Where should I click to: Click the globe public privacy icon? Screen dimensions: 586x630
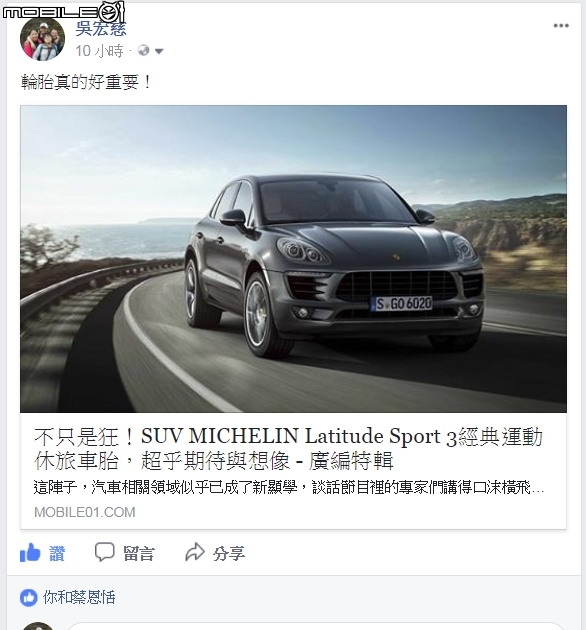[143, 51]
